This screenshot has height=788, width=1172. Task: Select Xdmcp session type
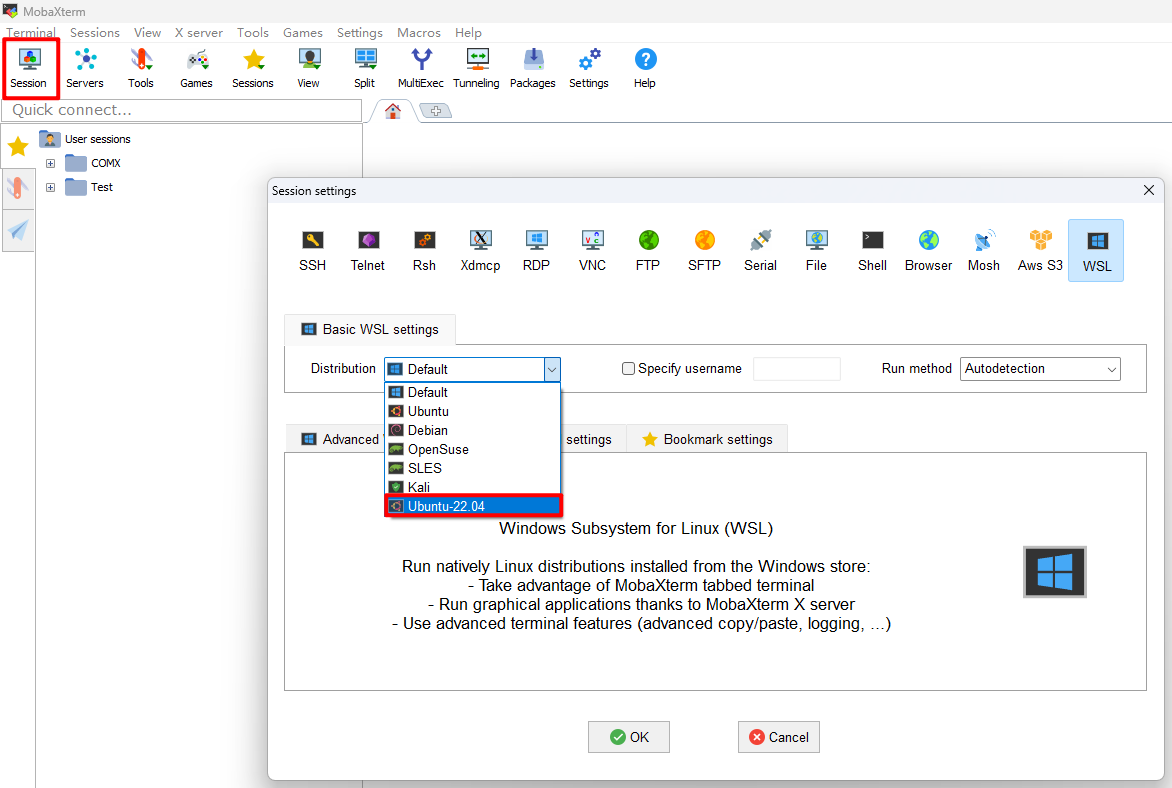(480, 250)
